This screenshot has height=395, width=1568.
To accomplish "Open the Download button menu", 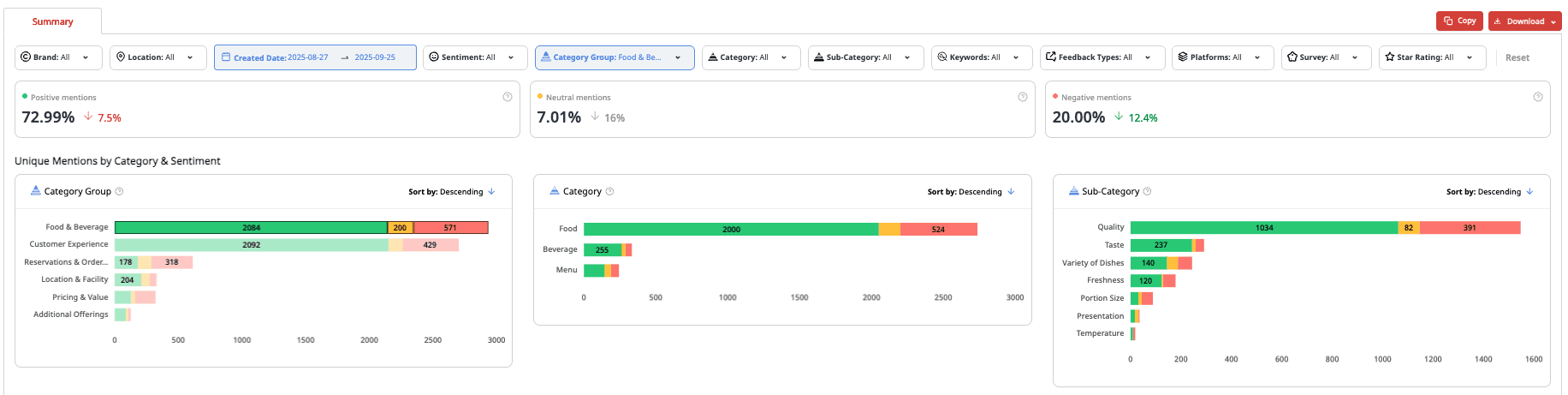I will tap(1525, 21).
